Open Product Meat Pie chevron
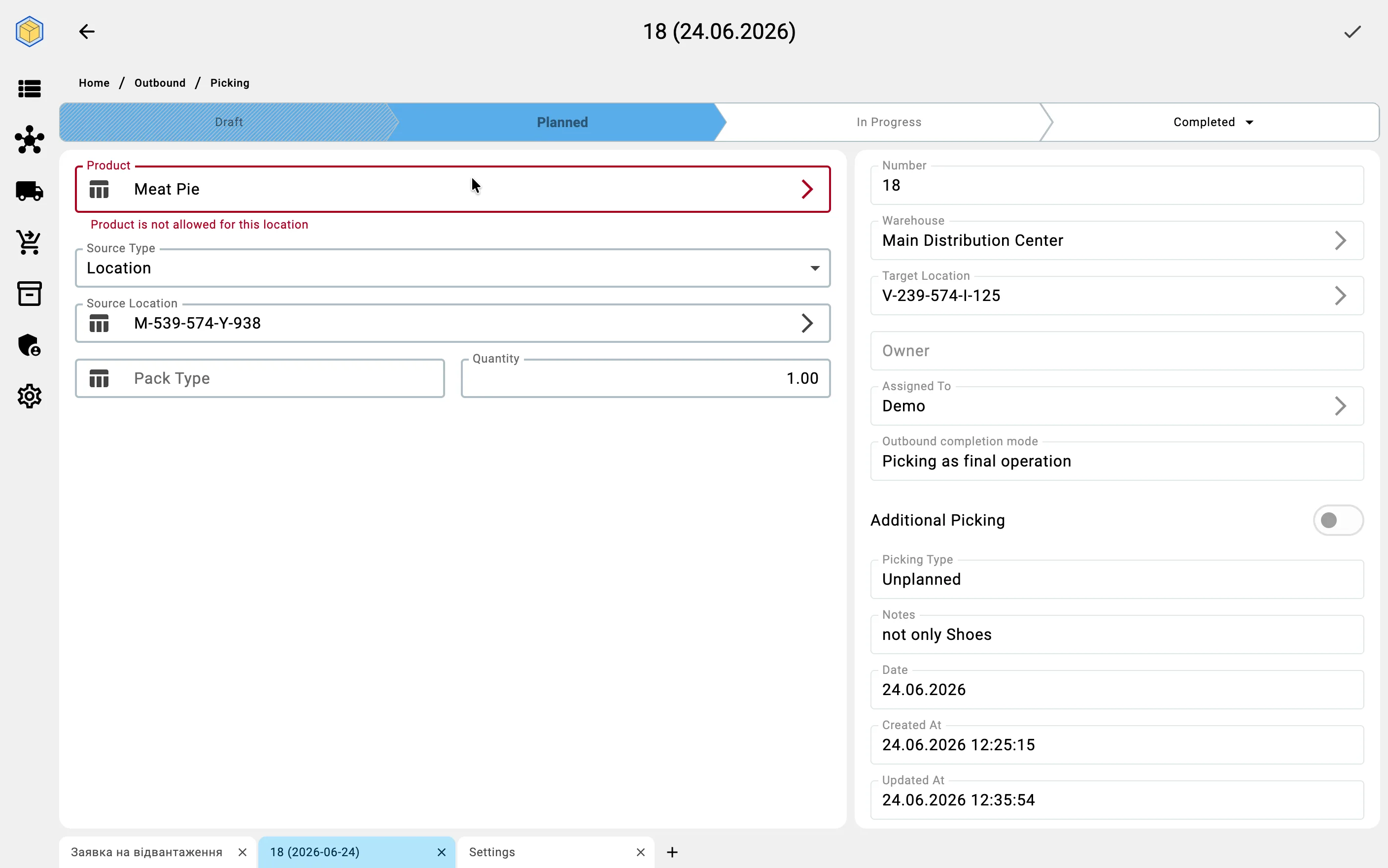The image size is (1388, 868). (807, 190)
